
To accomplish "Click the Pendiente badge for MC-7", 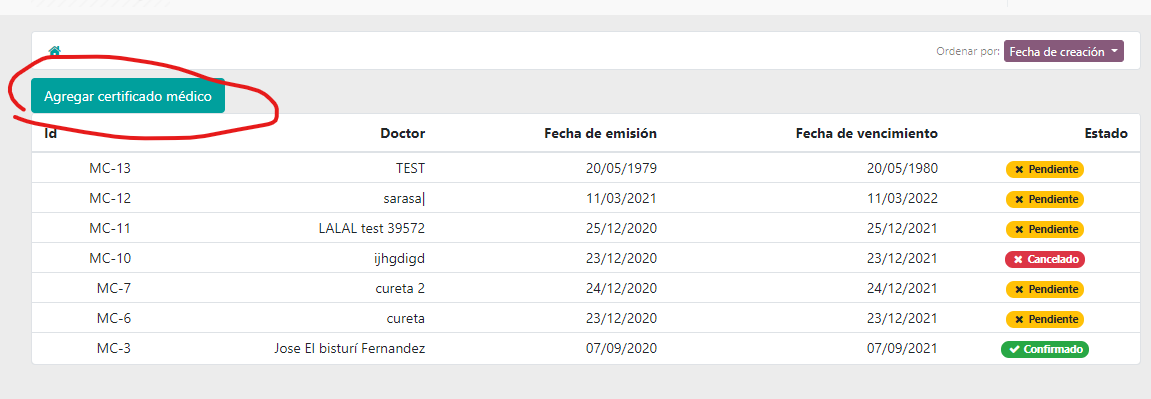I will click(1045, 290).
